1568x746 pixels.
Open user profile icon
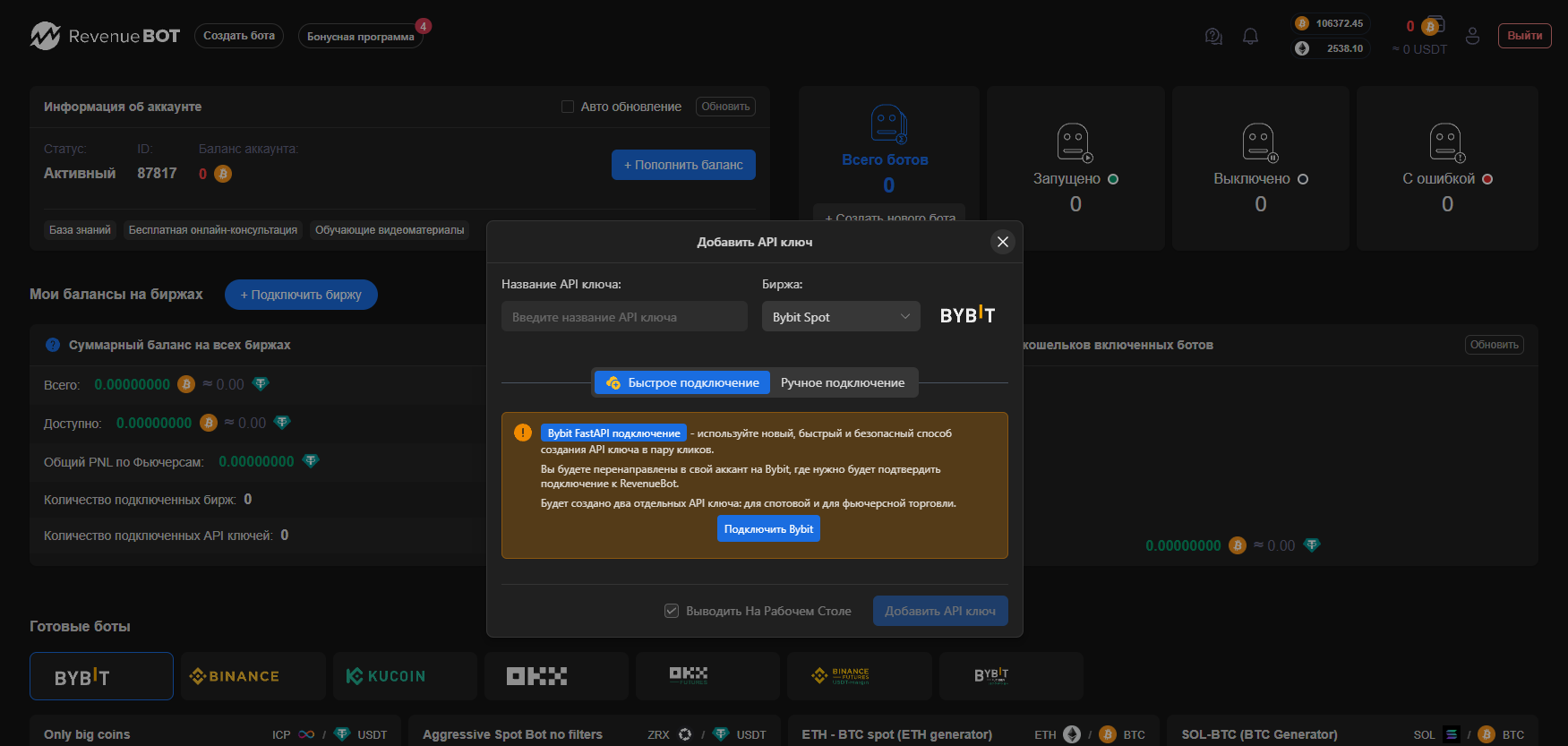[x=1472, y=37]
